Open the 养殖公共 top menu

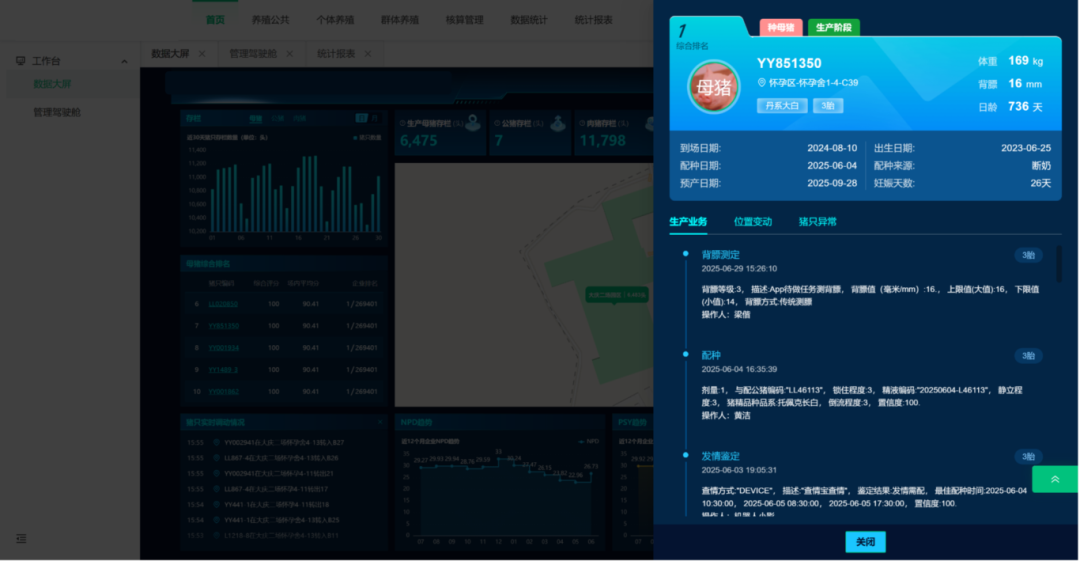click(x=270, y=20)
